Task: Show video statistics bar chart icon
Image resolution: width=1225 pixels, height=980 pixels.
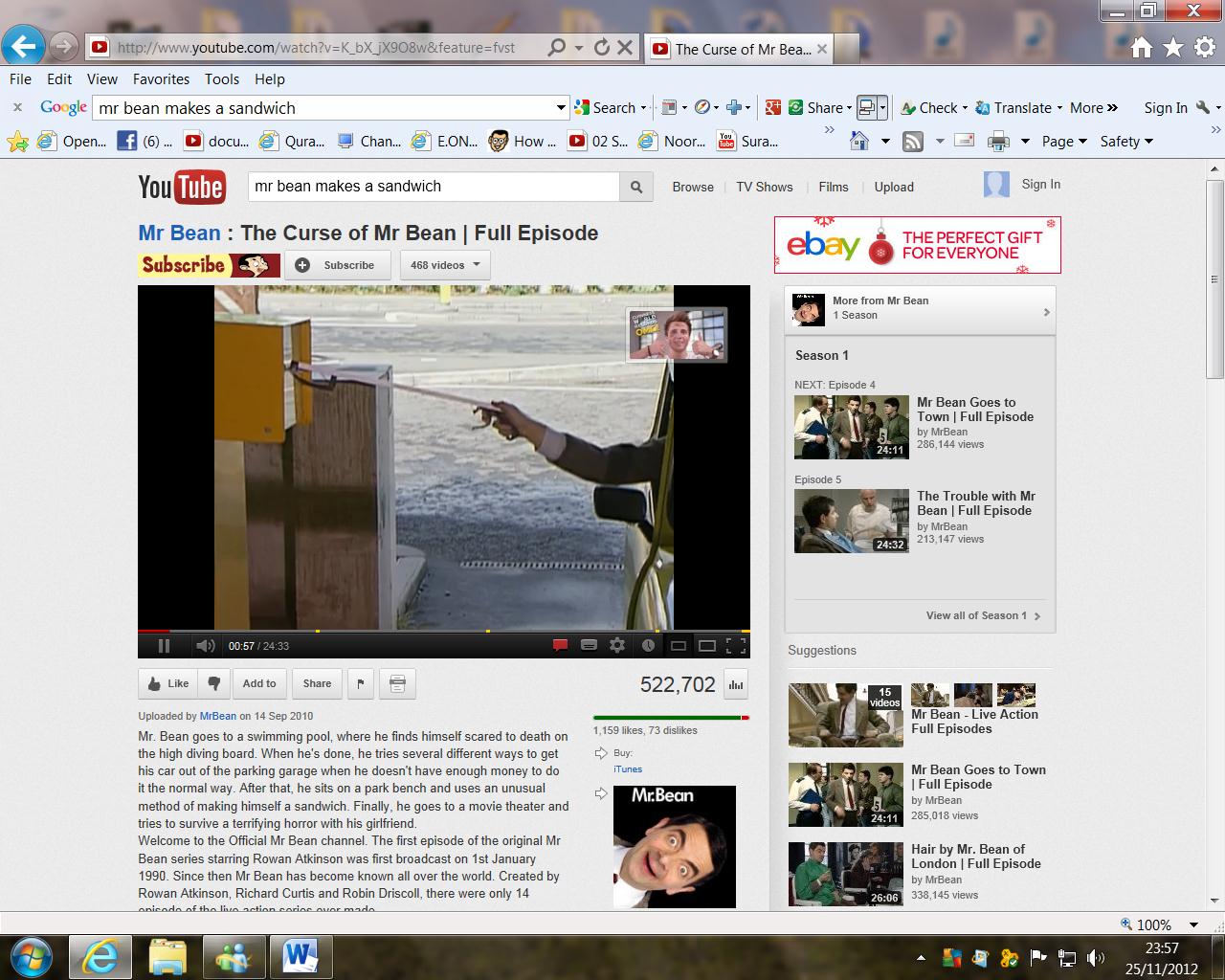Action: tap(736, 684)
